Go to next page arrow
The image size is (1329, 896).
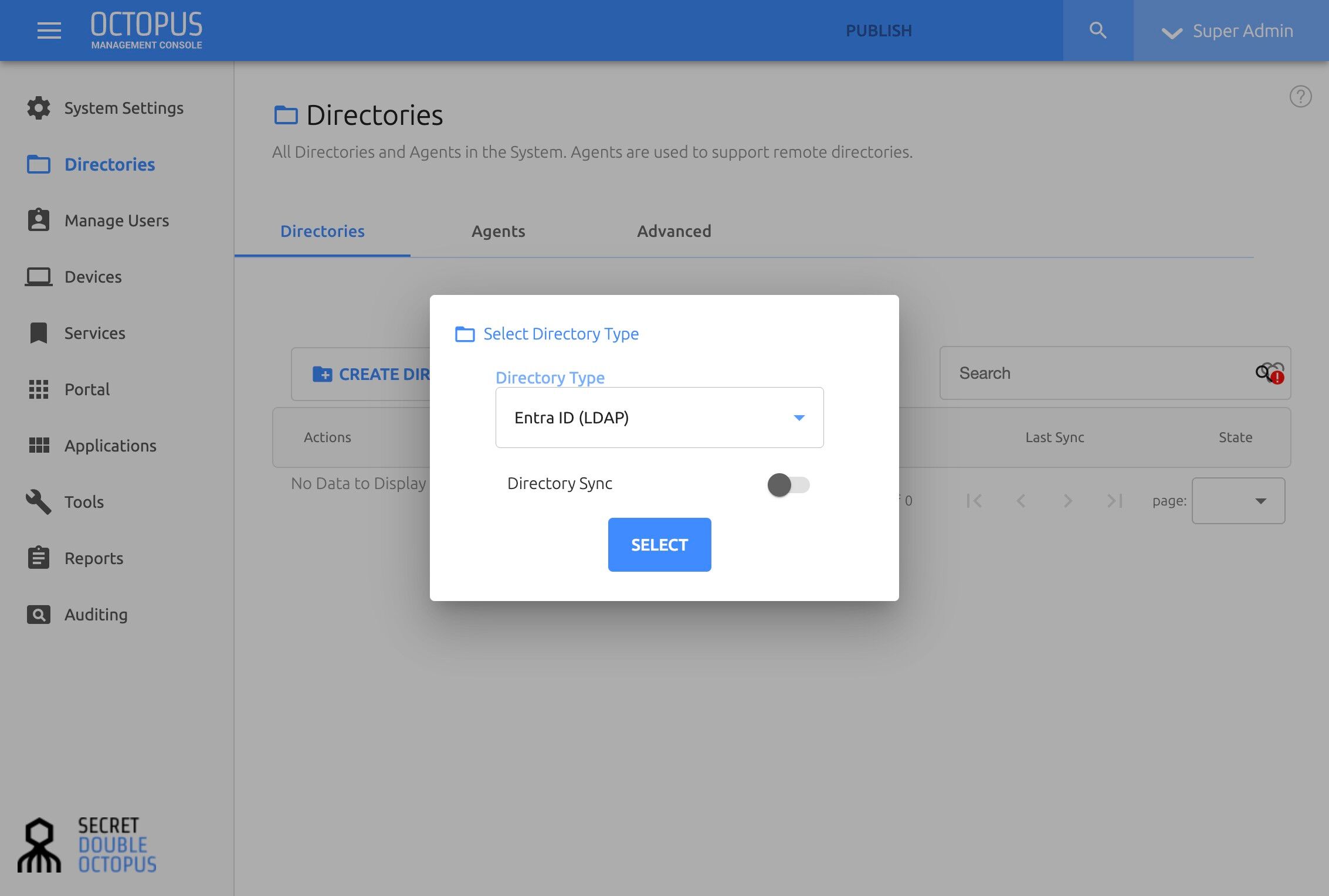[1068, 501]
